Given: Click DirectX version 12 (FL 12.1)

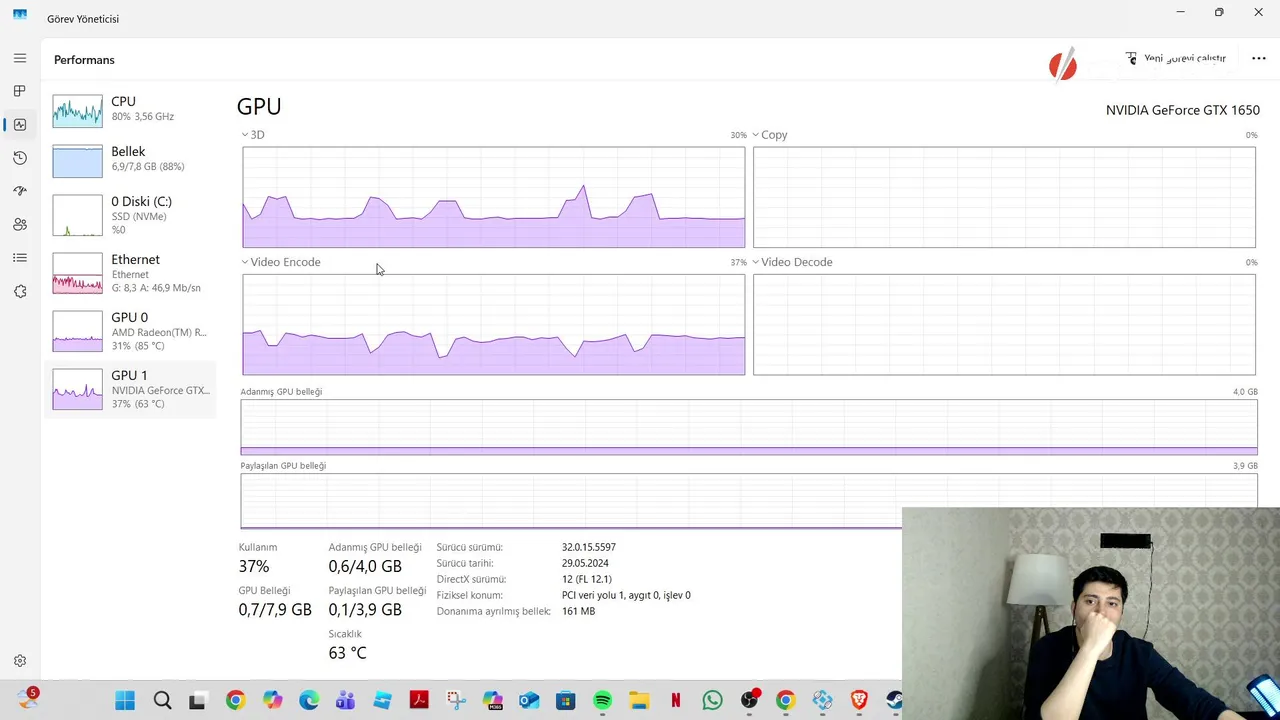Looking at the screenshot, I should (586, 579).
